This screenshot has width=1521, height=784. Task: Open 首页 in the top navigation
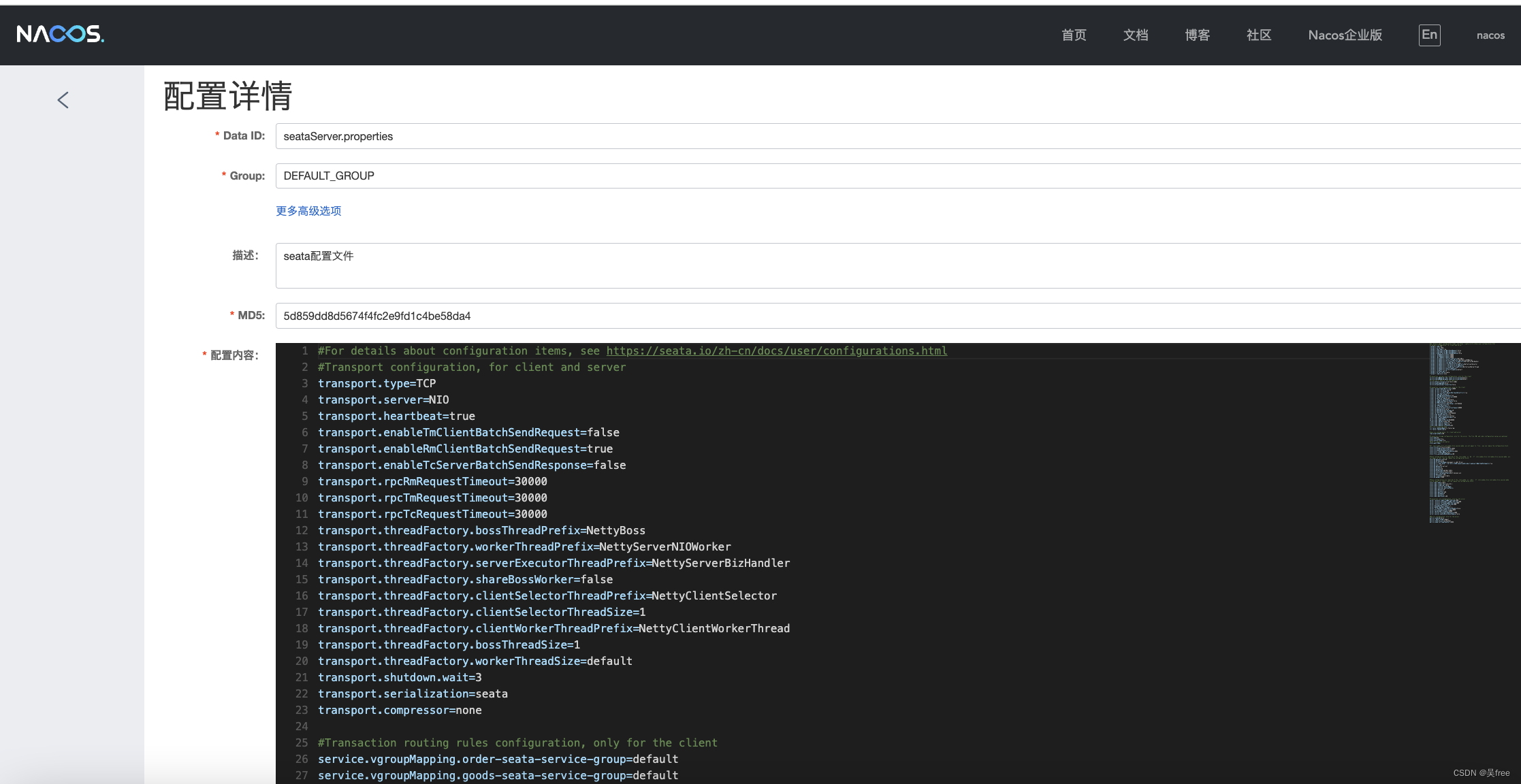click(1074, 35)
